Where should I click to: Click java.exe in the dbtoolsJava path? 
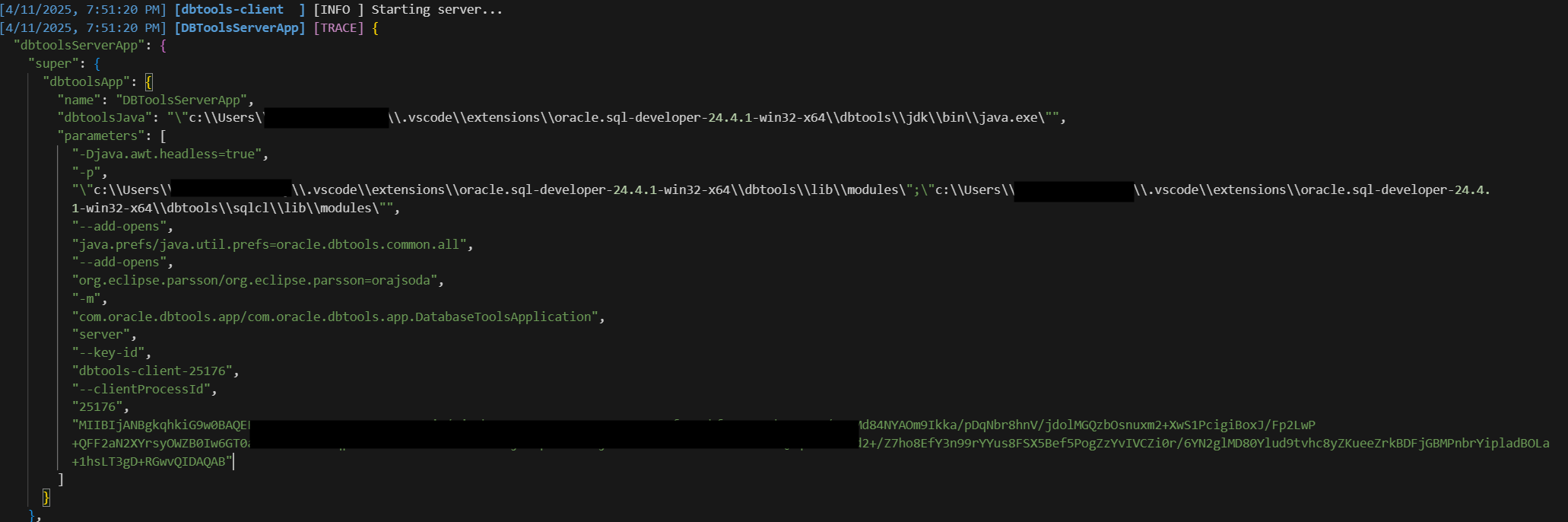(x=1017, y=118)
